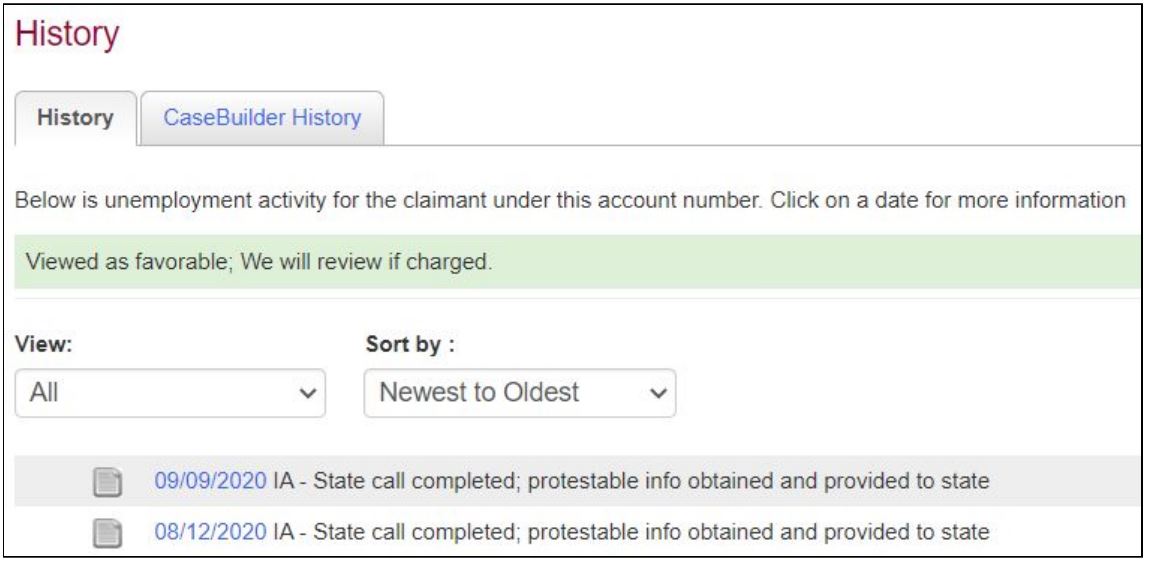Open the Sort by Newest to Oldest dropdown

point(520,393)
